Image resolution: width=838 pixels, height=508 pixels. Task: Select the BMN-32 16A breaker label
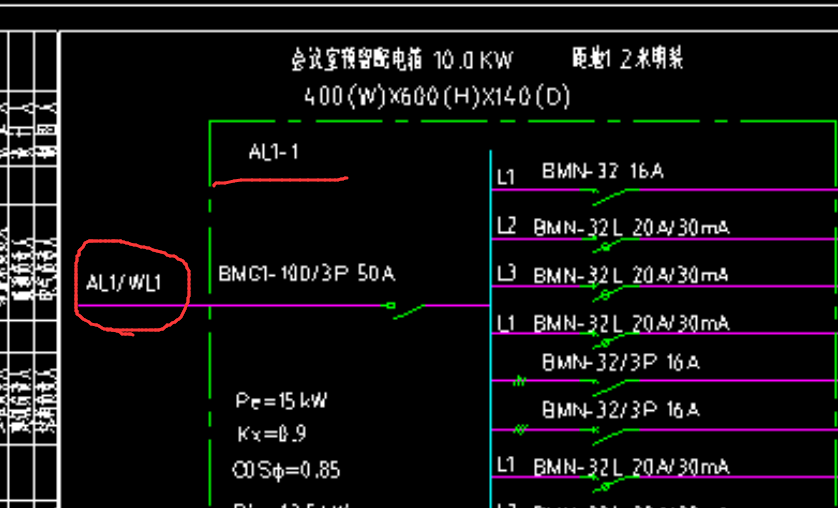coord(603,171)
